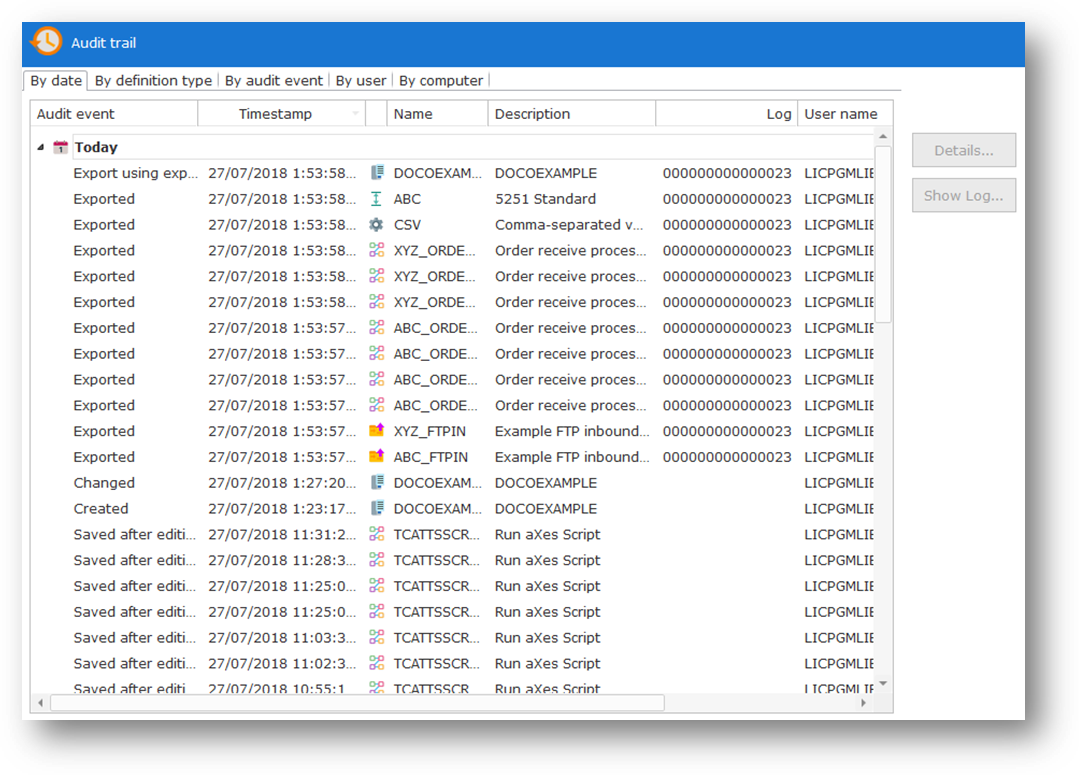Open the Timestamp column sort arrow

[x=355, y=114]
